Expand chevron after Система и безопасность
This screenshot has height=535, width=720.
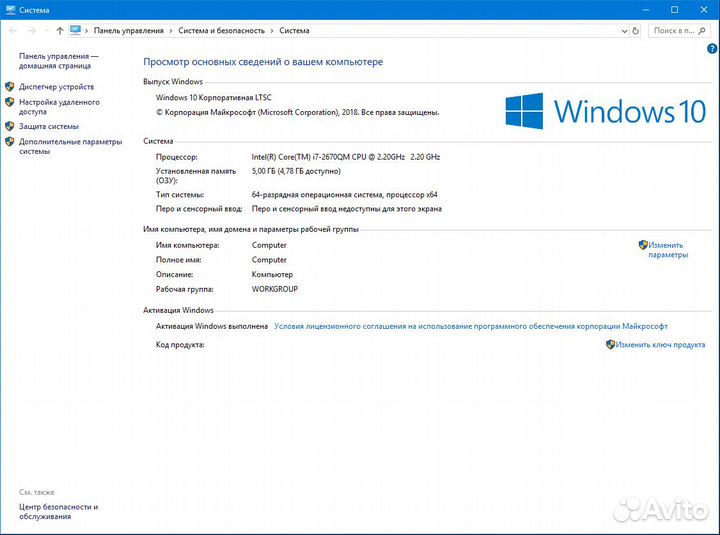pyautogui.click(x=272, y=31)
